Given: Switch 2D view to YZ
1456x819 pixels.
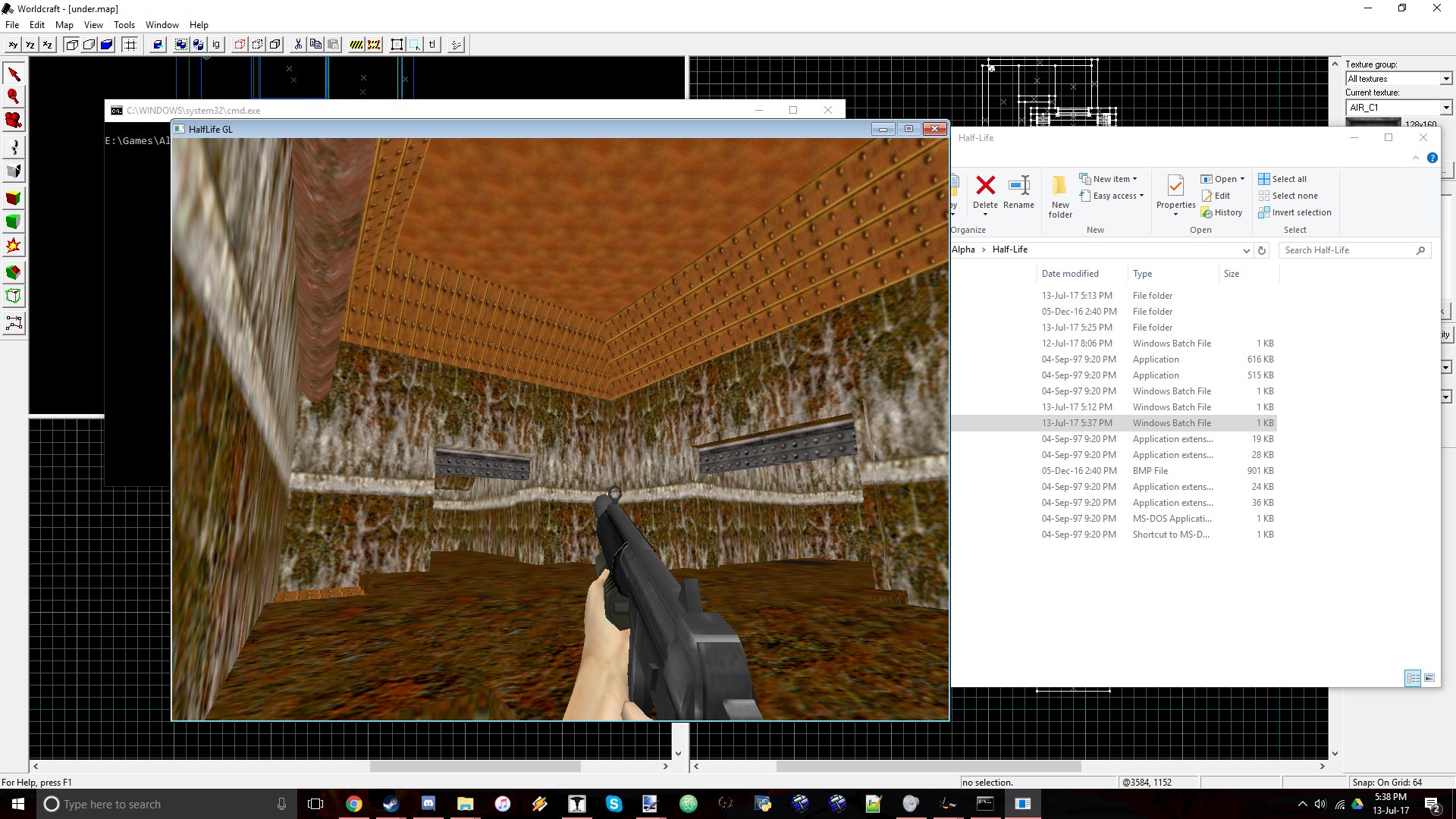Looking at the screenshot, I should tap(30, 45).
